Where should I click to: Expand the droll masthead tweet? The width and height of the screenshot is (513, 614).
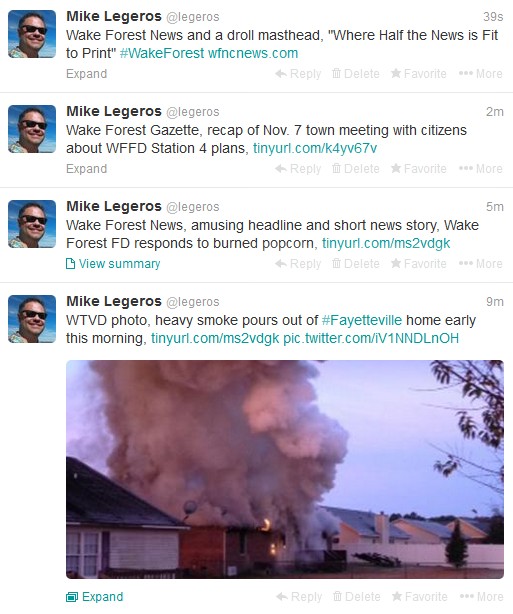click(87, 74)
